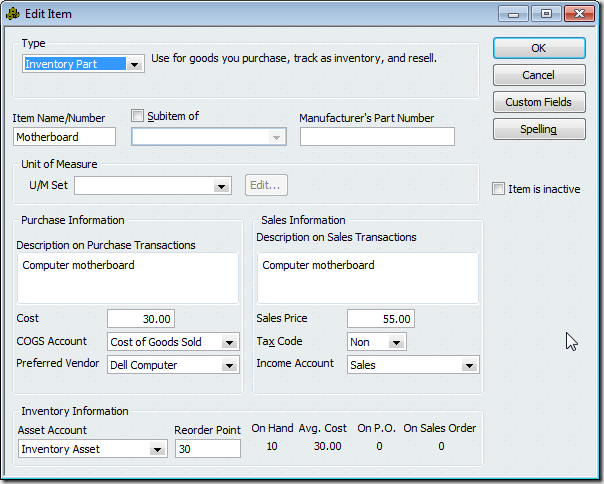The width and height of the screenshot is (604, 484).
Task: Click the Reorder Point field
Action: coord(208,449)
